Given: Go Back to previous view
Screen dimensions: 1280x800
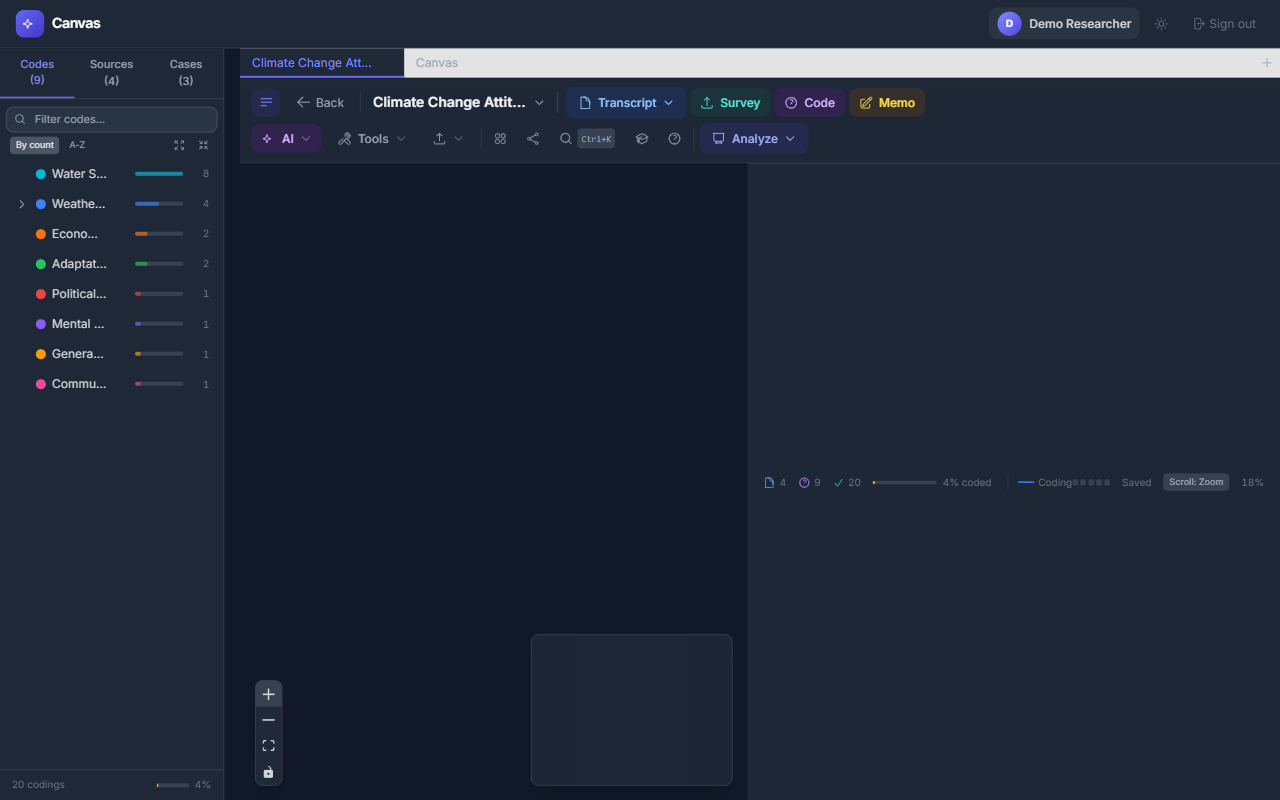Looking at the screenshot, I should (x=320, y=102).
